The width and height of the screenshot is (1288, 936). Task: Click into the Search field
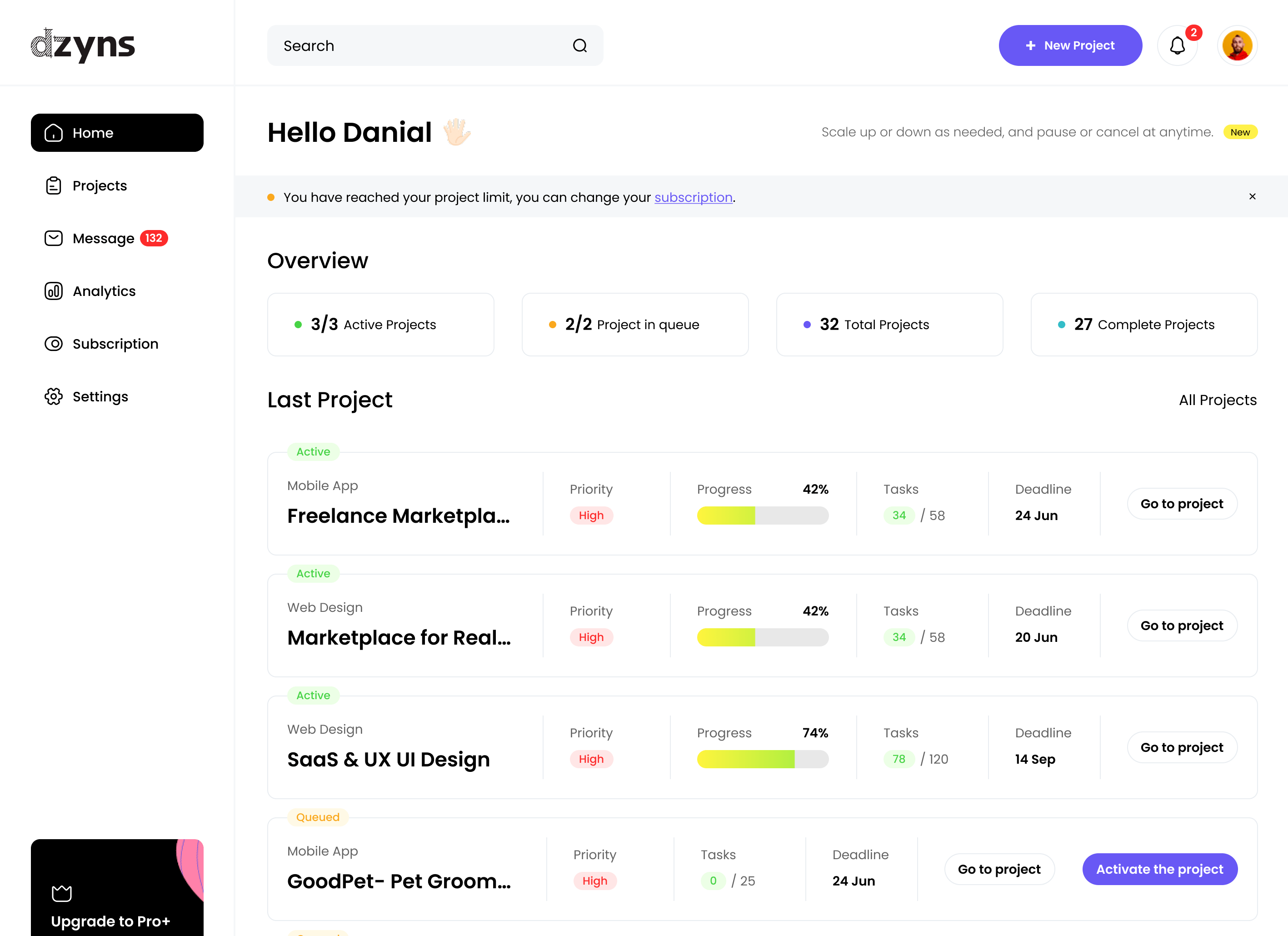435,45
